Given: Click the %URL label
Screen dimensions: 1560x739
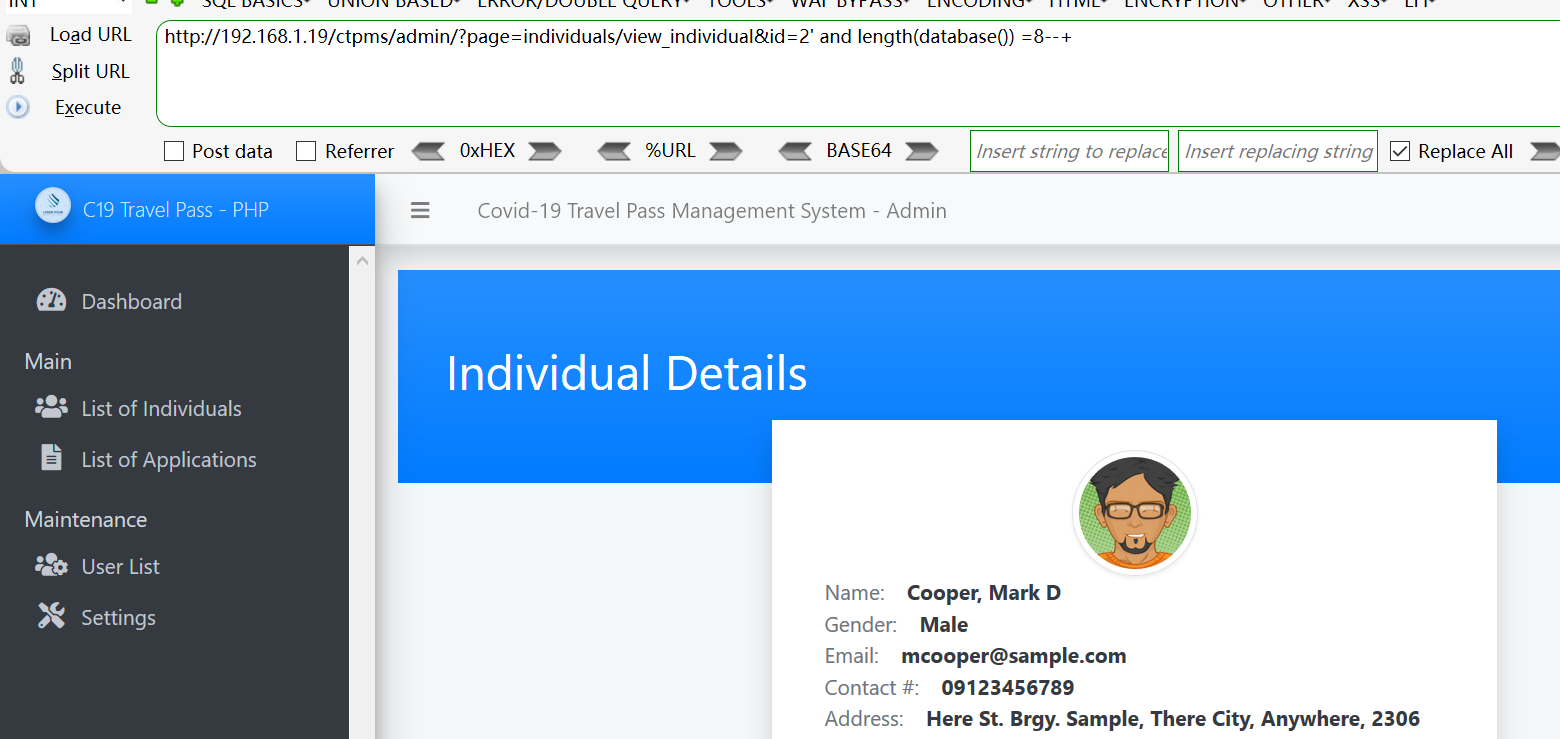Looking at the screenshot, I should coord(670,151).
